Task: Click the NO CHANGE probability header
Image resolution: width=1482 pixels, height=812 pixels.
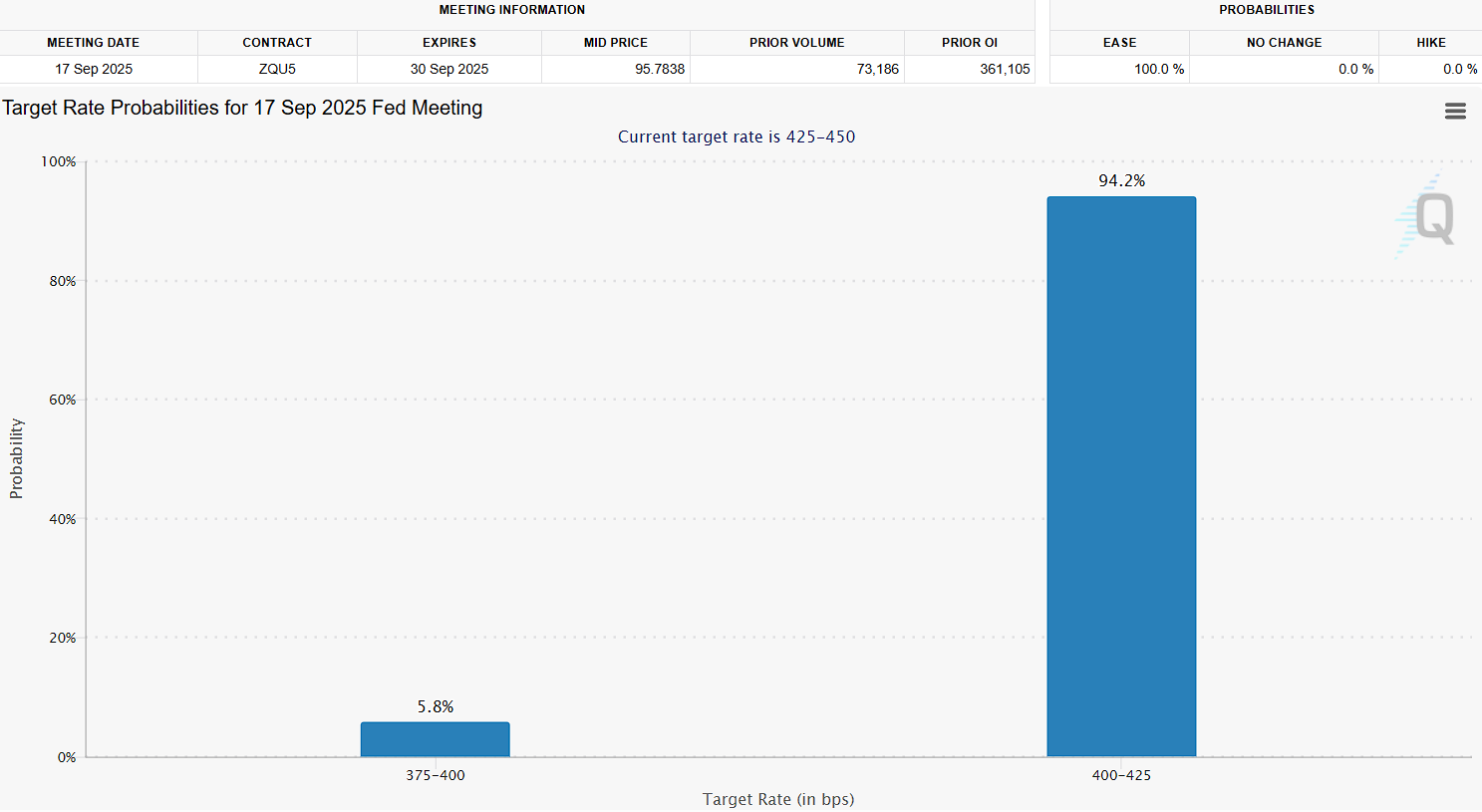Action: click(1284, 43)
